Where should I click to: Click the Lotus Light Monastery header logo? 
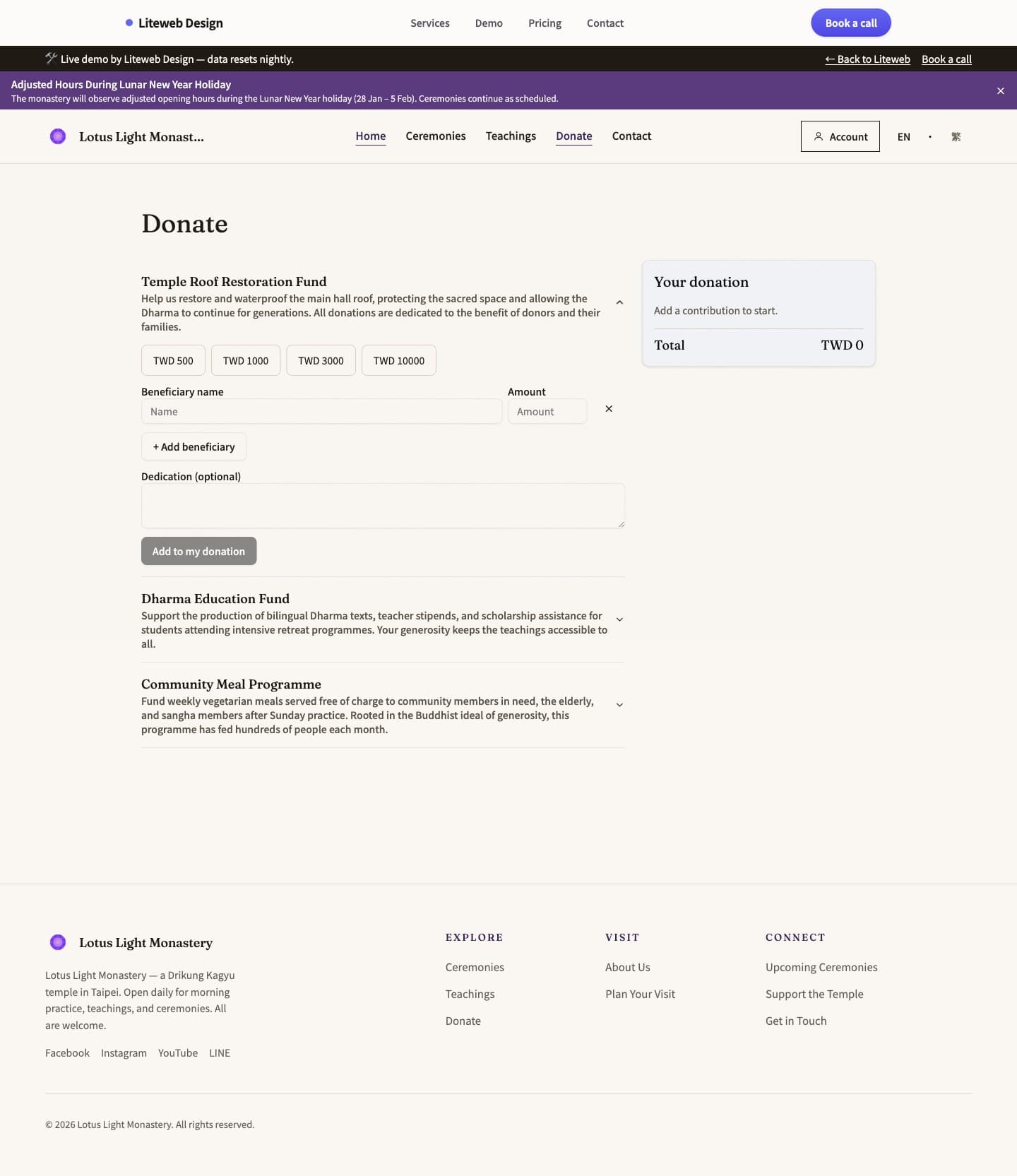58,136
